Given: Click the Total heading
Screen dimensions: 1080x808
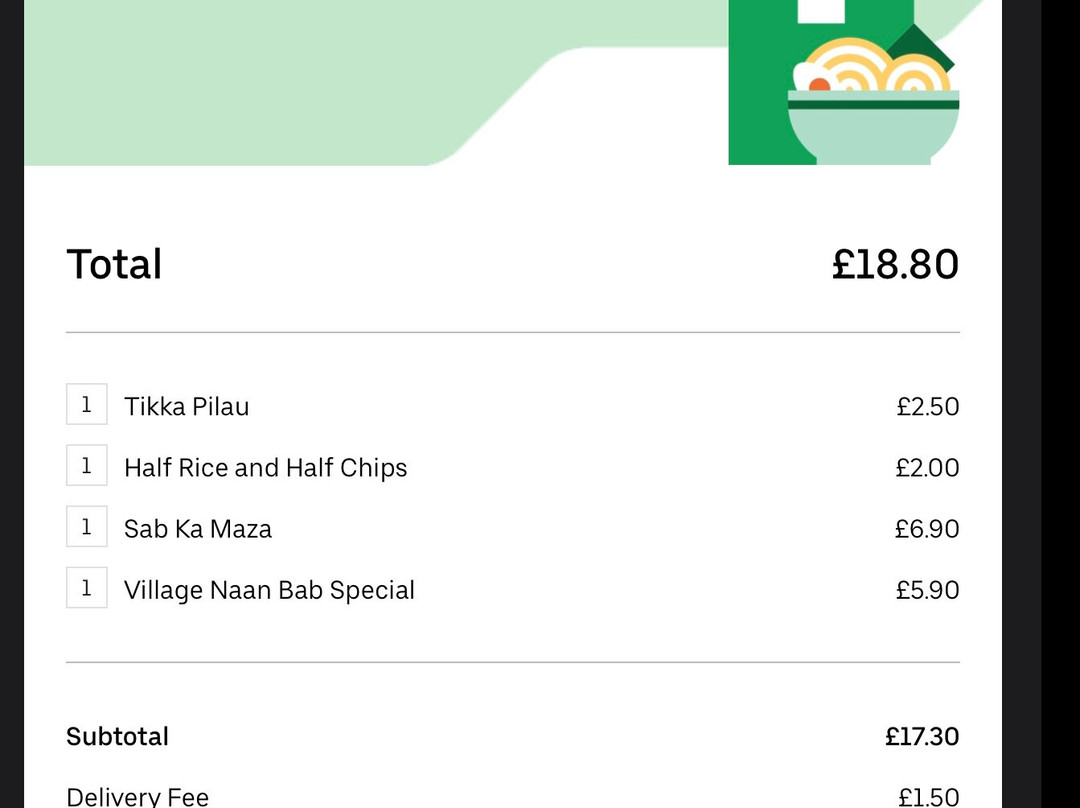Looking at the screenshot, I should 114,265.
